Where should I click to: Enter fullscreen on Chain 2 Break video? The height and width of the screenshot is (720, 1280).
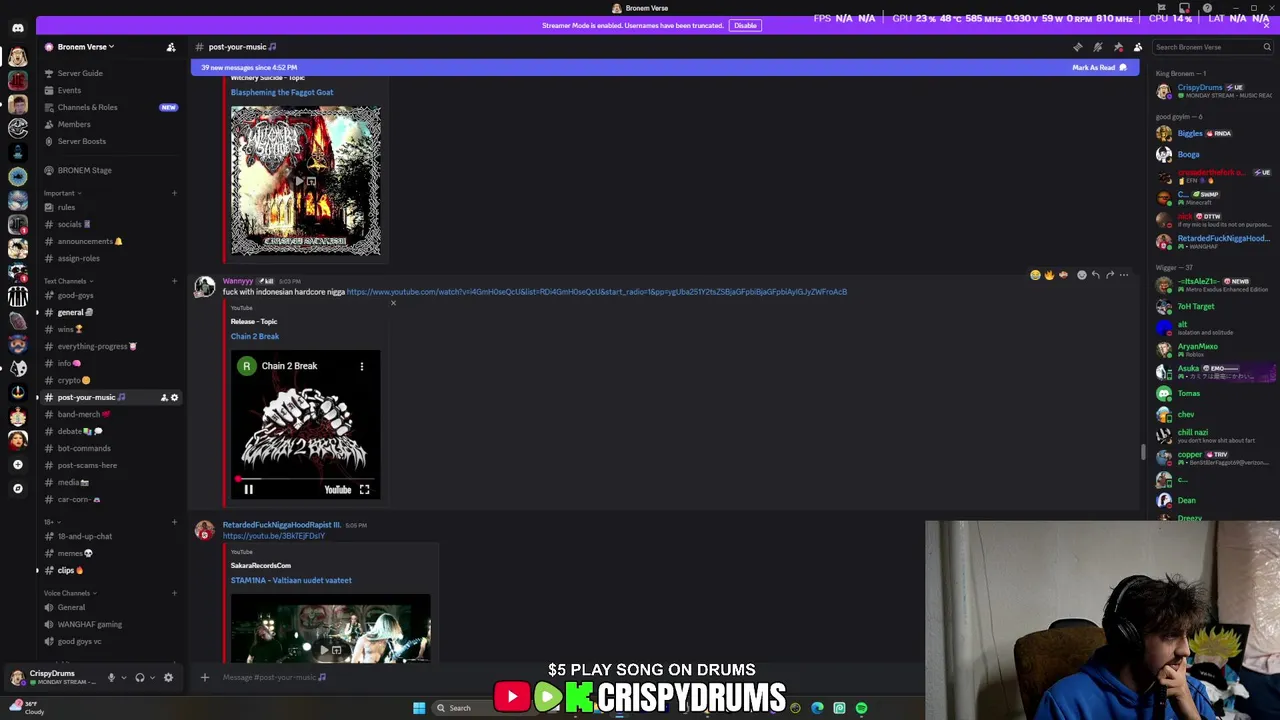(364, 490)
